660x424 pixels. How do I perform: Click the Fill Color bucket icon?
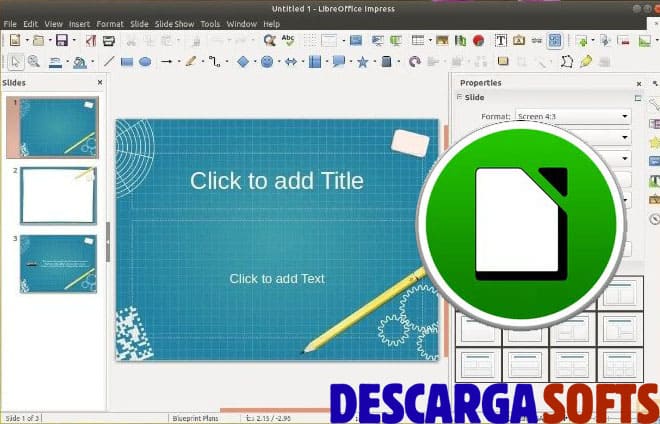80,62
